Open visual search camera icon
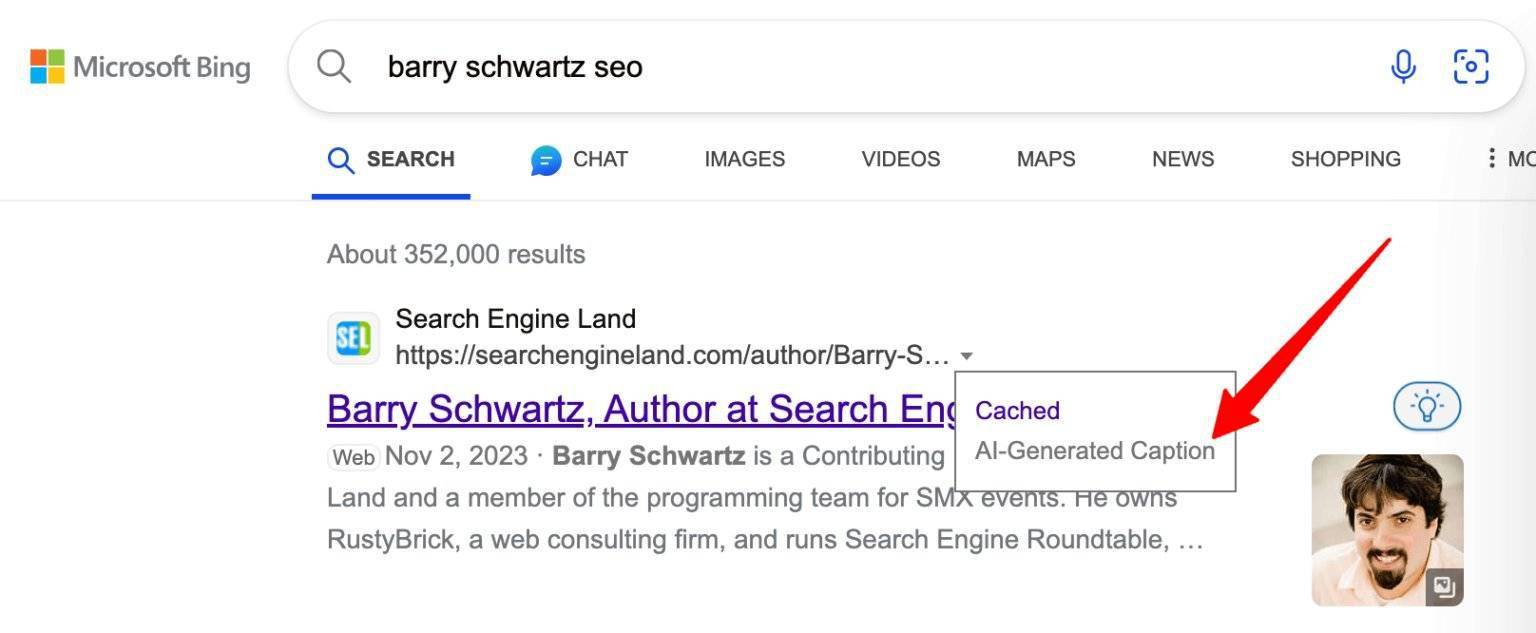The width and height of the screenshot is (1536, 633). [x=1471, y=67]
